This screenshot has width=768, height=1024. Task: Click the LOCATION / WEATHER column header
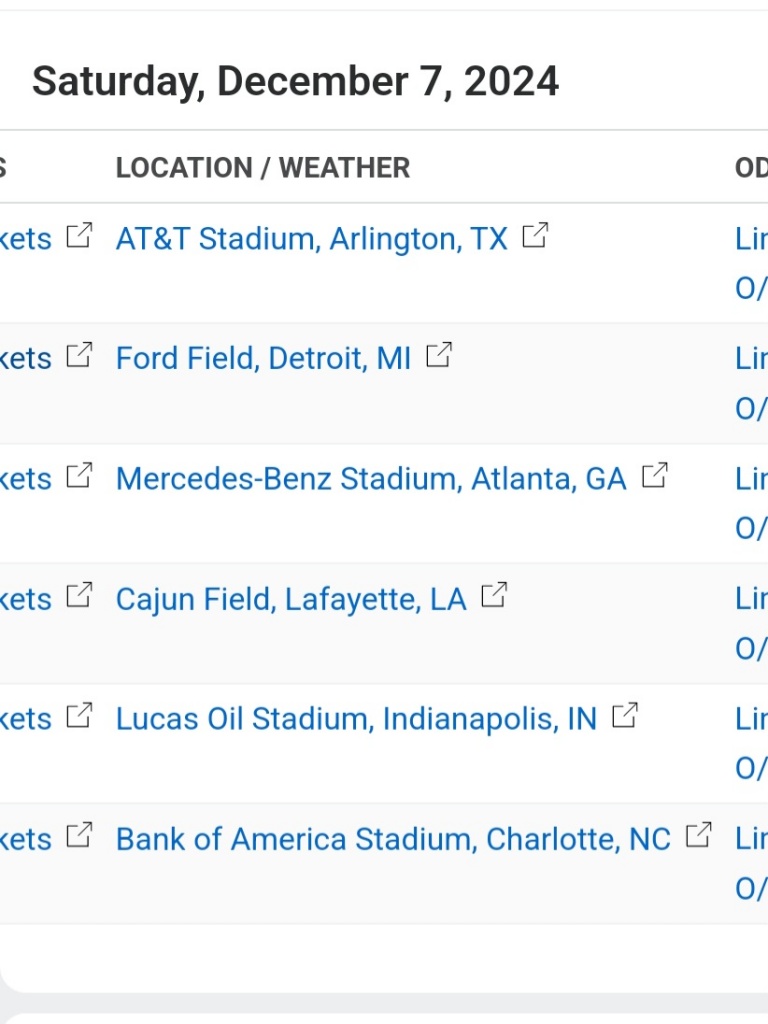(x=262, y=167)
